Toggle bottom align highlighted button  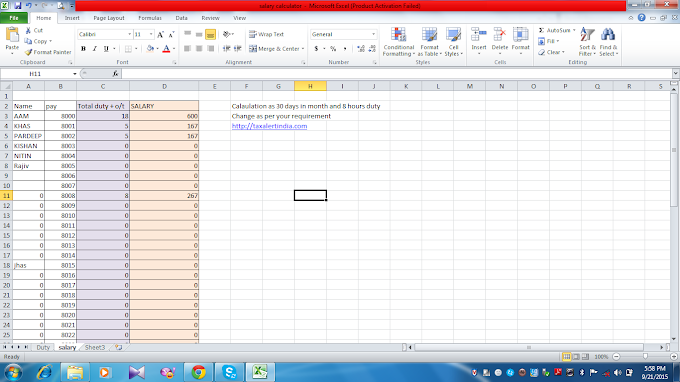(210, 34)
